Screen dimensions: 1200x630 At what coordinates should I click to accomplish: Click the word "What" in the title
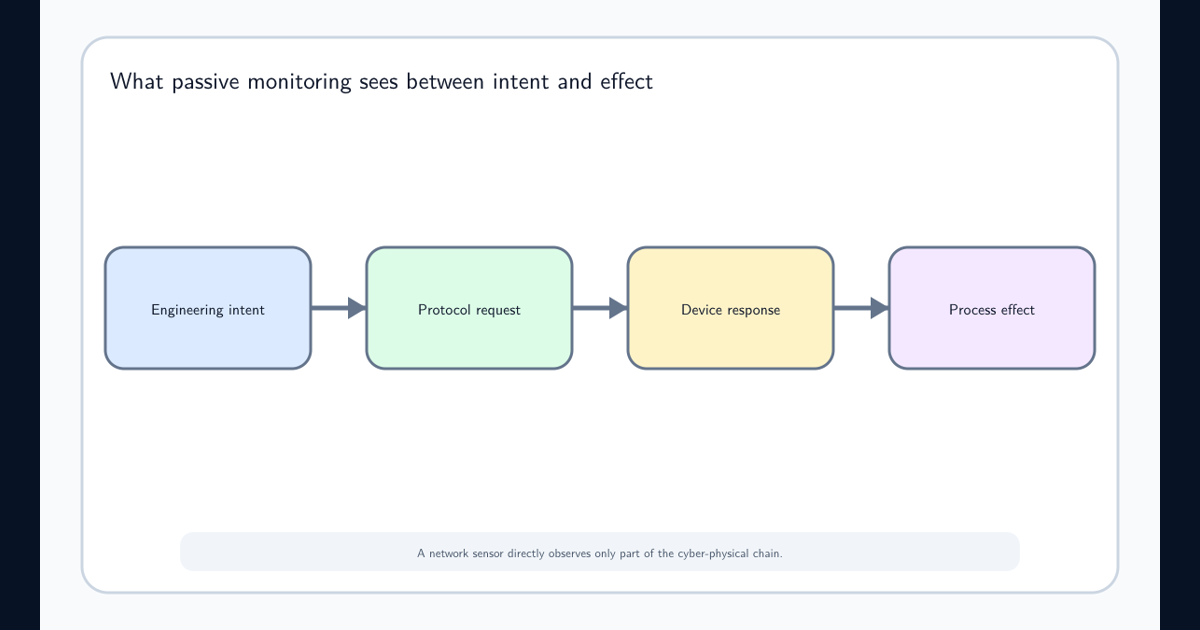point(138,81)
